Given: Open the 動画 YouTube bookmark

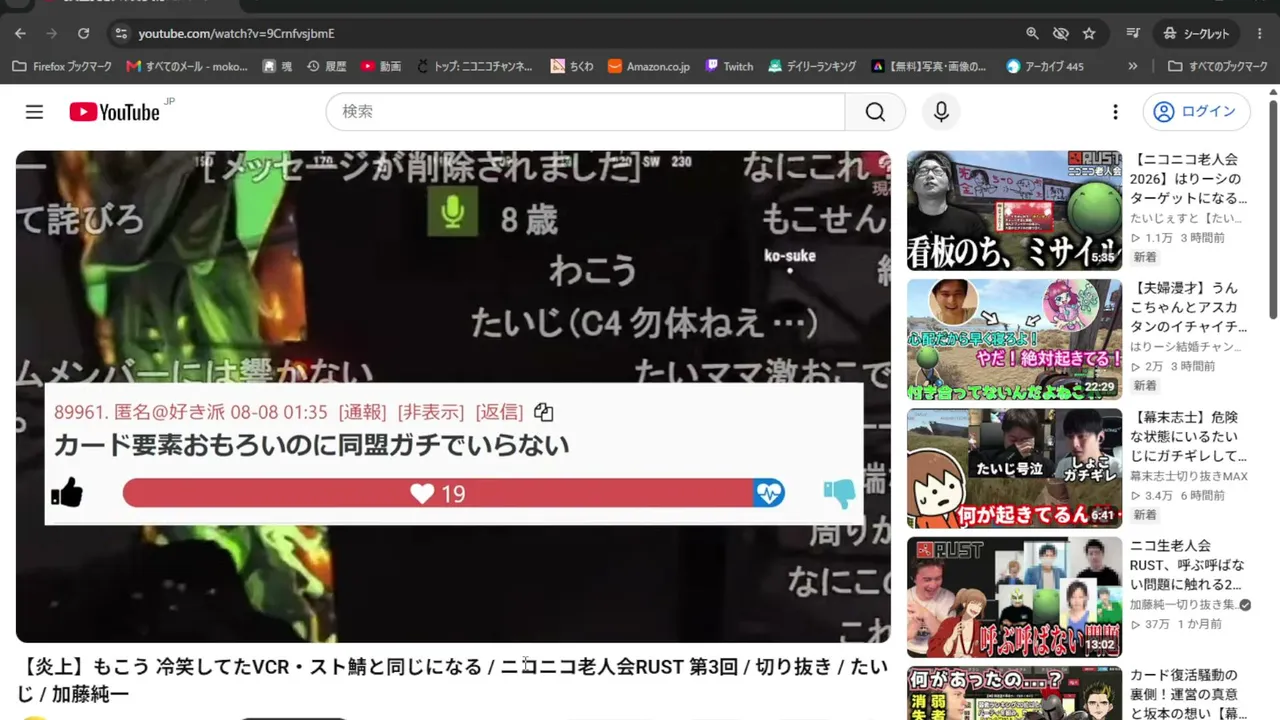Looking at the screenshot, I should coord(381,66).
